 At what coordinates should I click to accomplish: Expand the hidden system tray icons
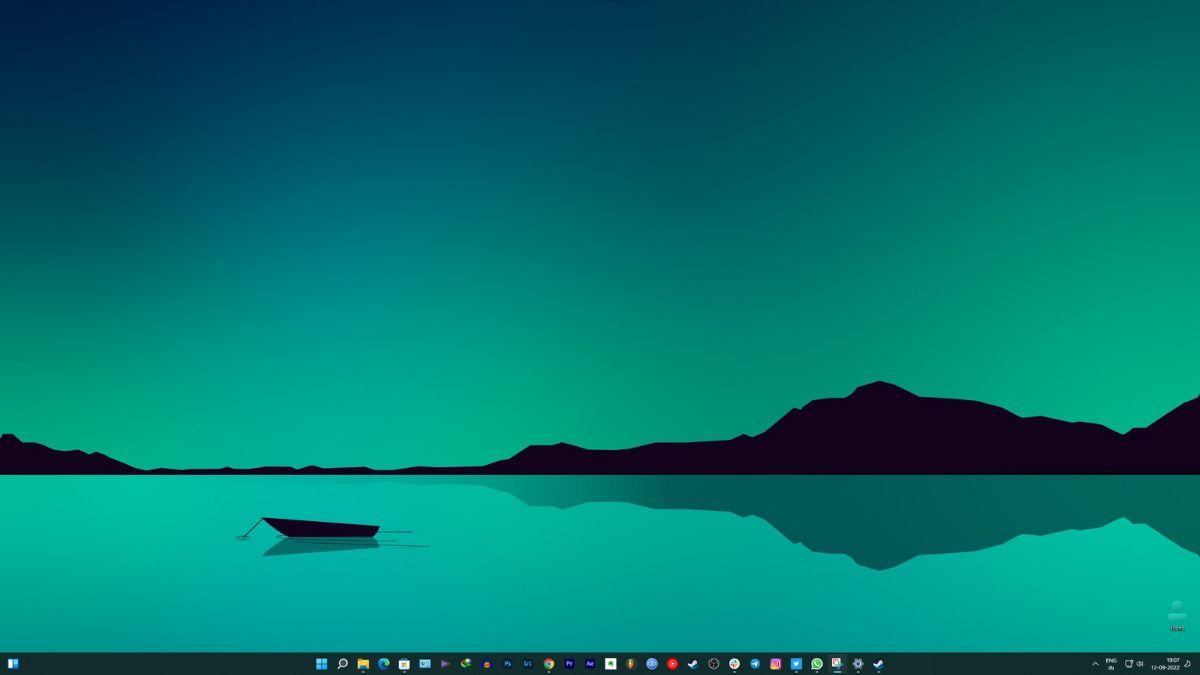pos(1095,664)
